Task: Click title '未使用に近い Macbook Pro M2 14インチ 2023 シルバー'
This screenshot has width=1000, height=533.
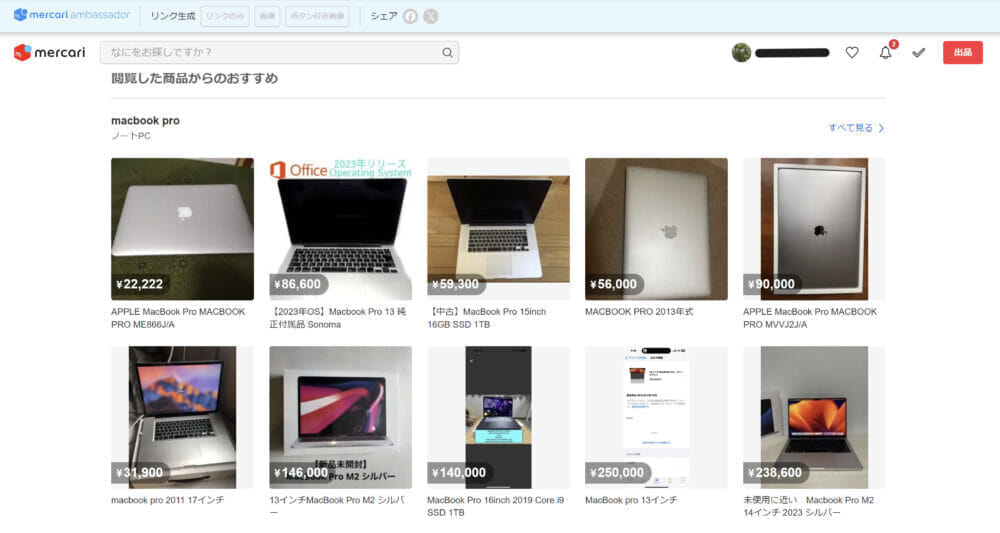Action: click(809, 506)
